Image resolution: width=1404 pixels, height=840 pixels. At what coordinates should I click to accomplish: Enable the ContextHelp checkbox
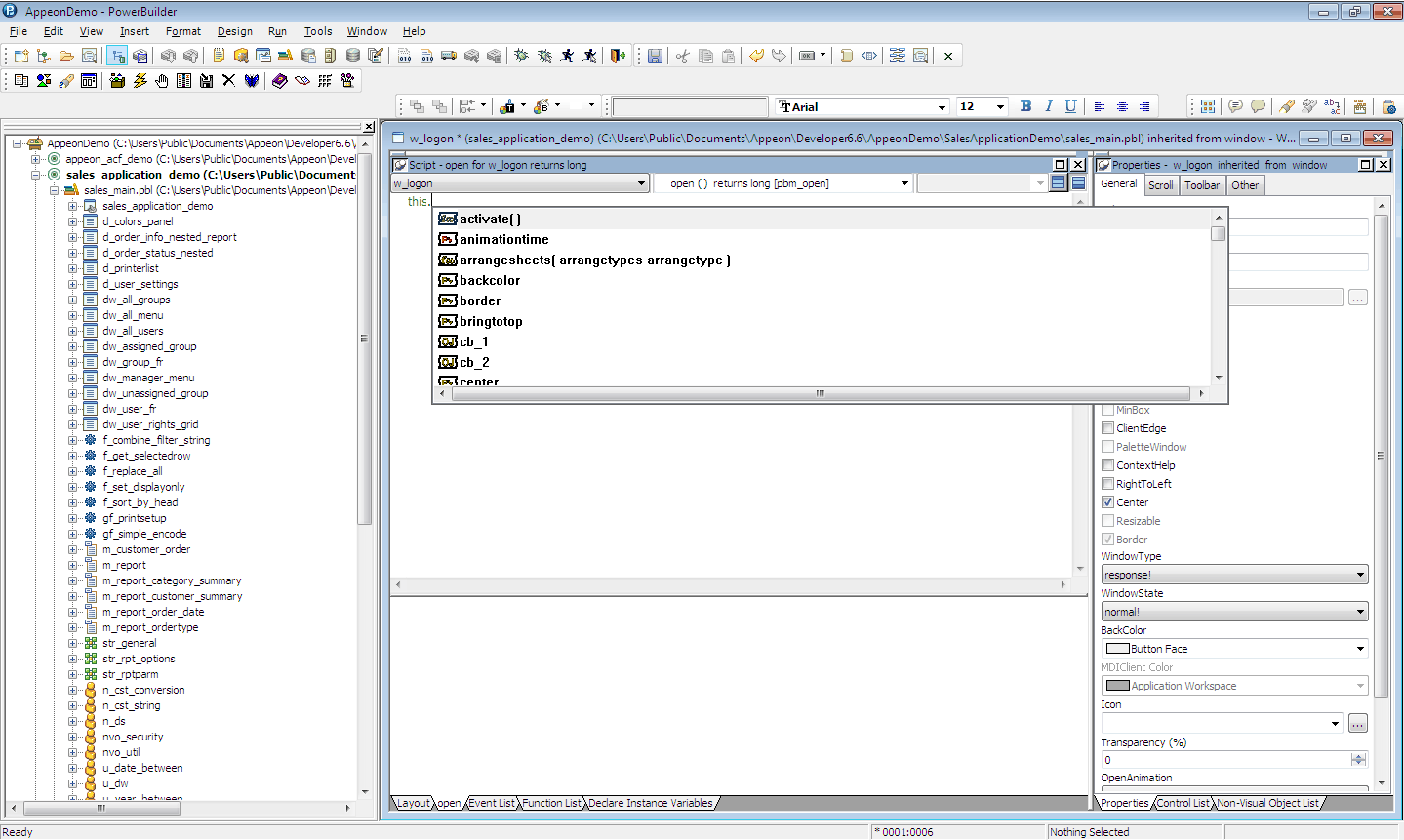[1107, 465]
